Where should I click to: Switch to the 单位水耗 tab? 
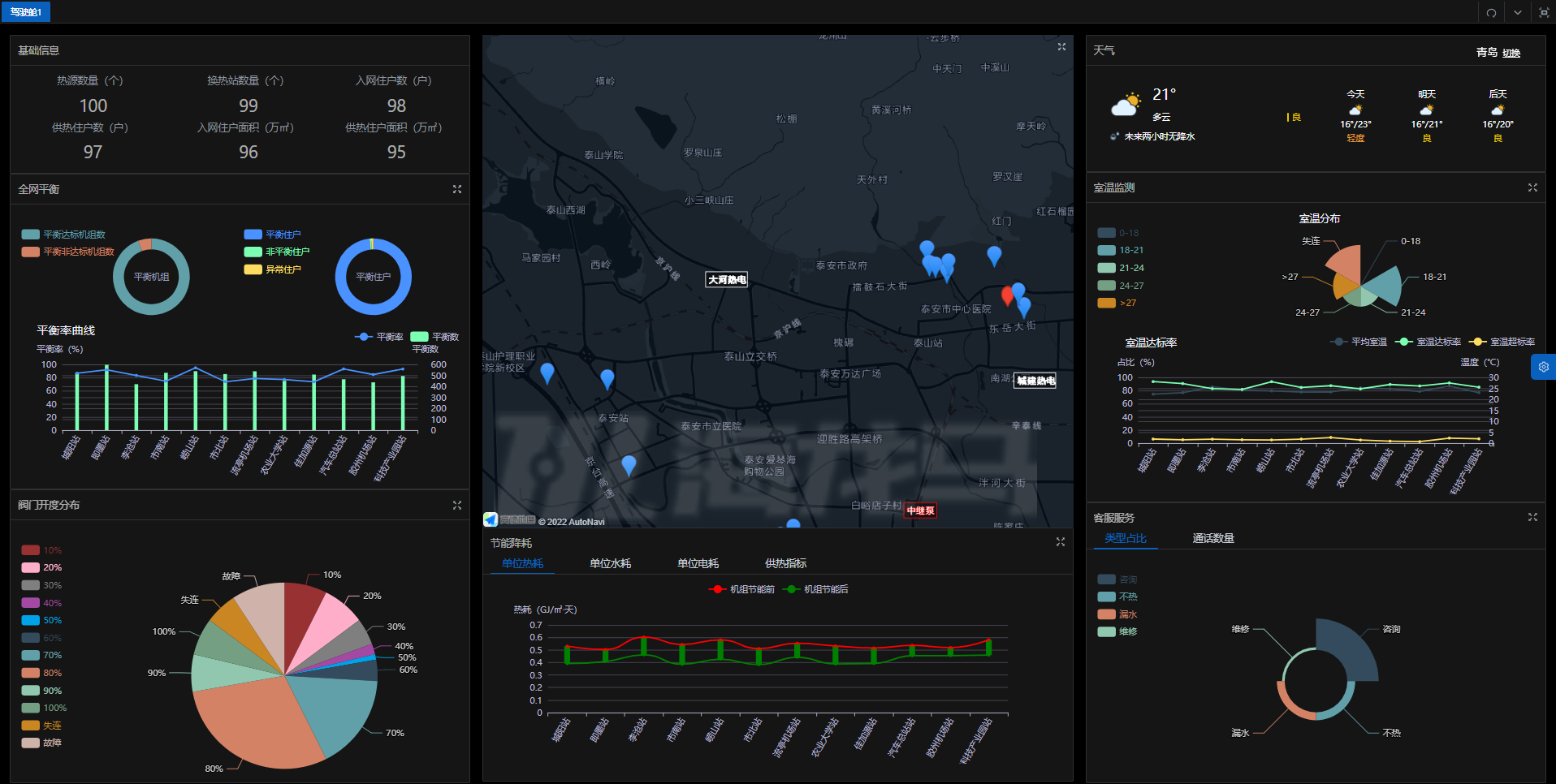610,563
